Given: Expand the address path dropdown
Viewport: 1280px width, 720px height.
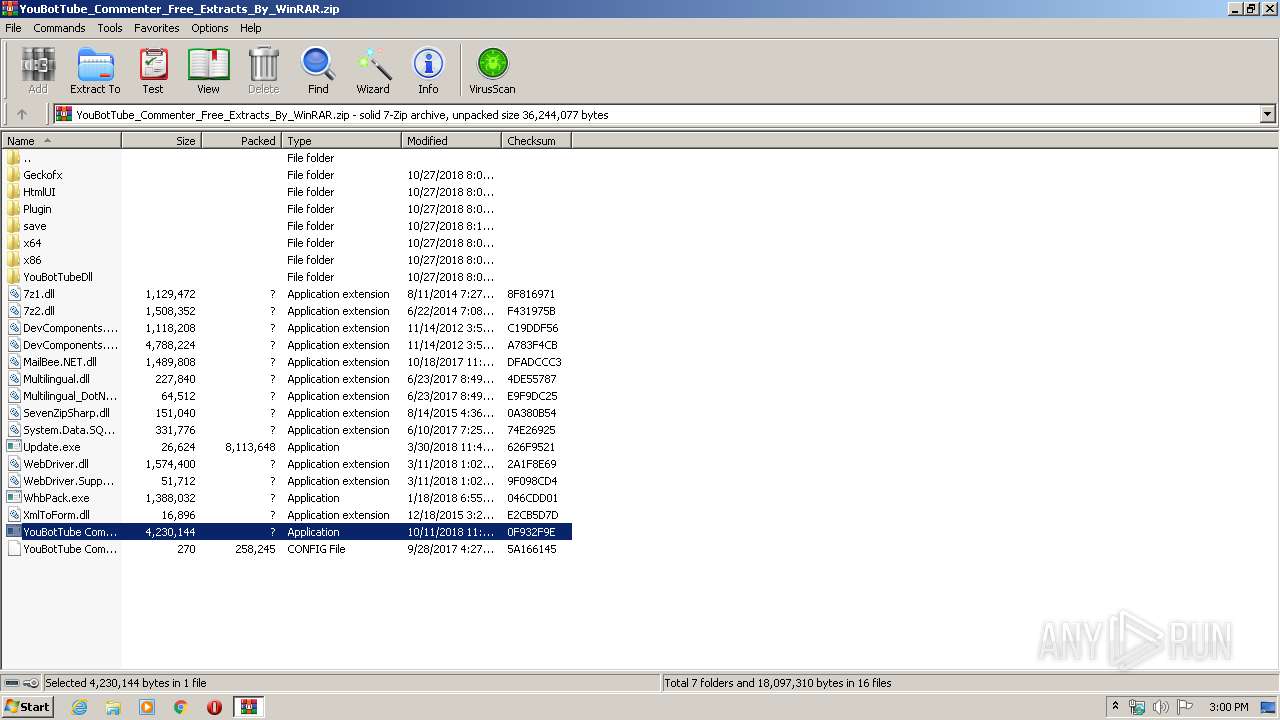Looking at the screenshot, I should (x=1267, y=114).
